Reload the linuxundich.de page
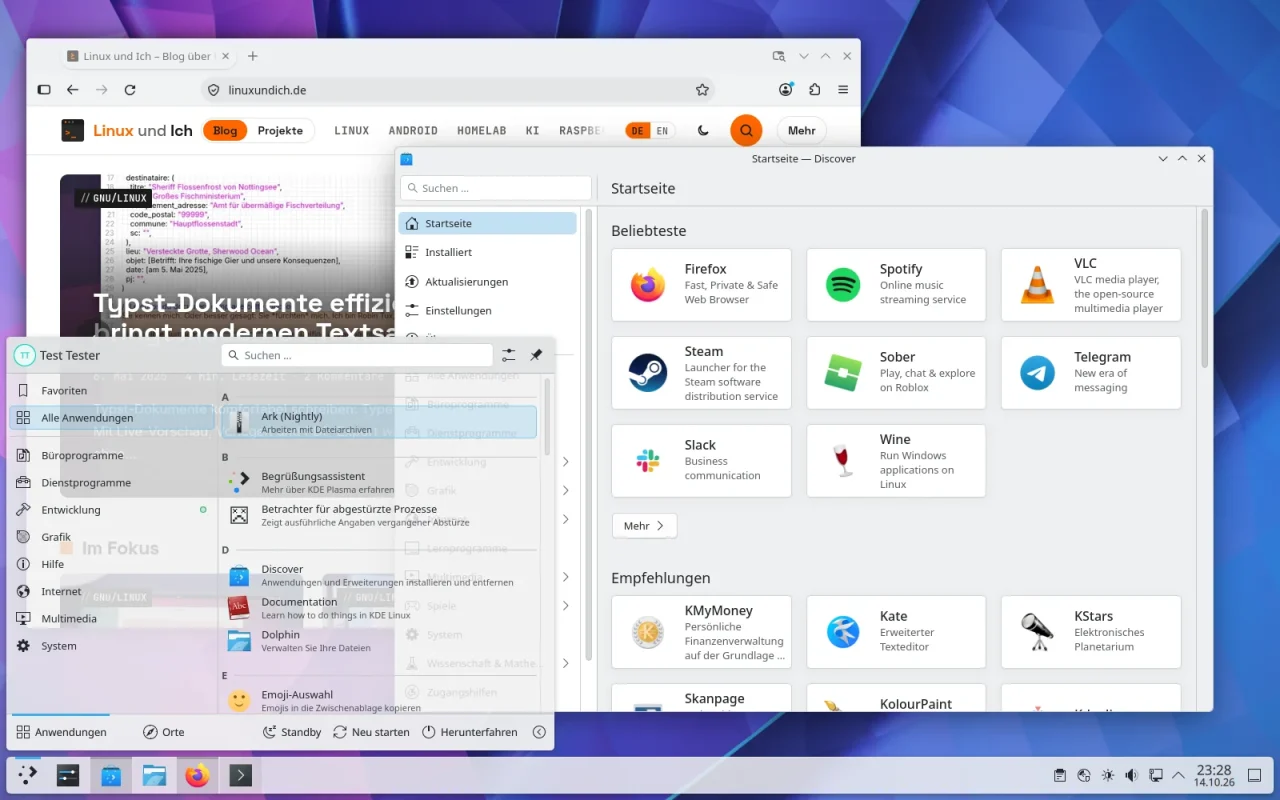The width and height of the screenshot is (1280, 800). [130, 90]
